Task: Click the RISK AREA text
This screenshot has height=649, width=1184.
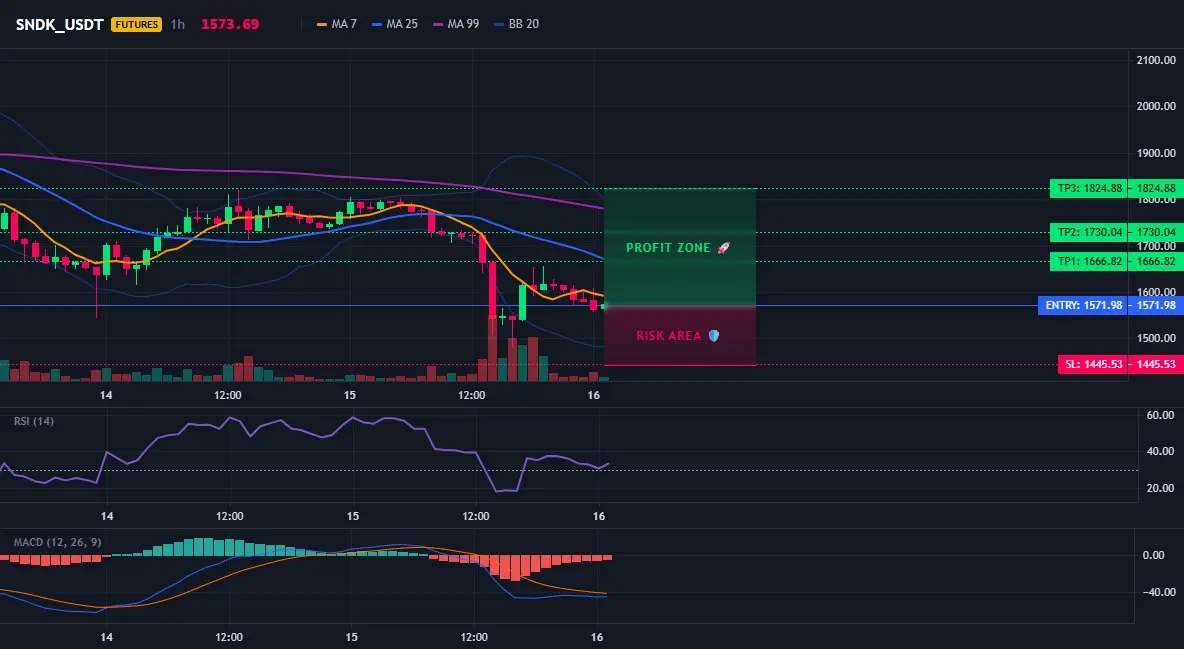Action: [668, 335]
